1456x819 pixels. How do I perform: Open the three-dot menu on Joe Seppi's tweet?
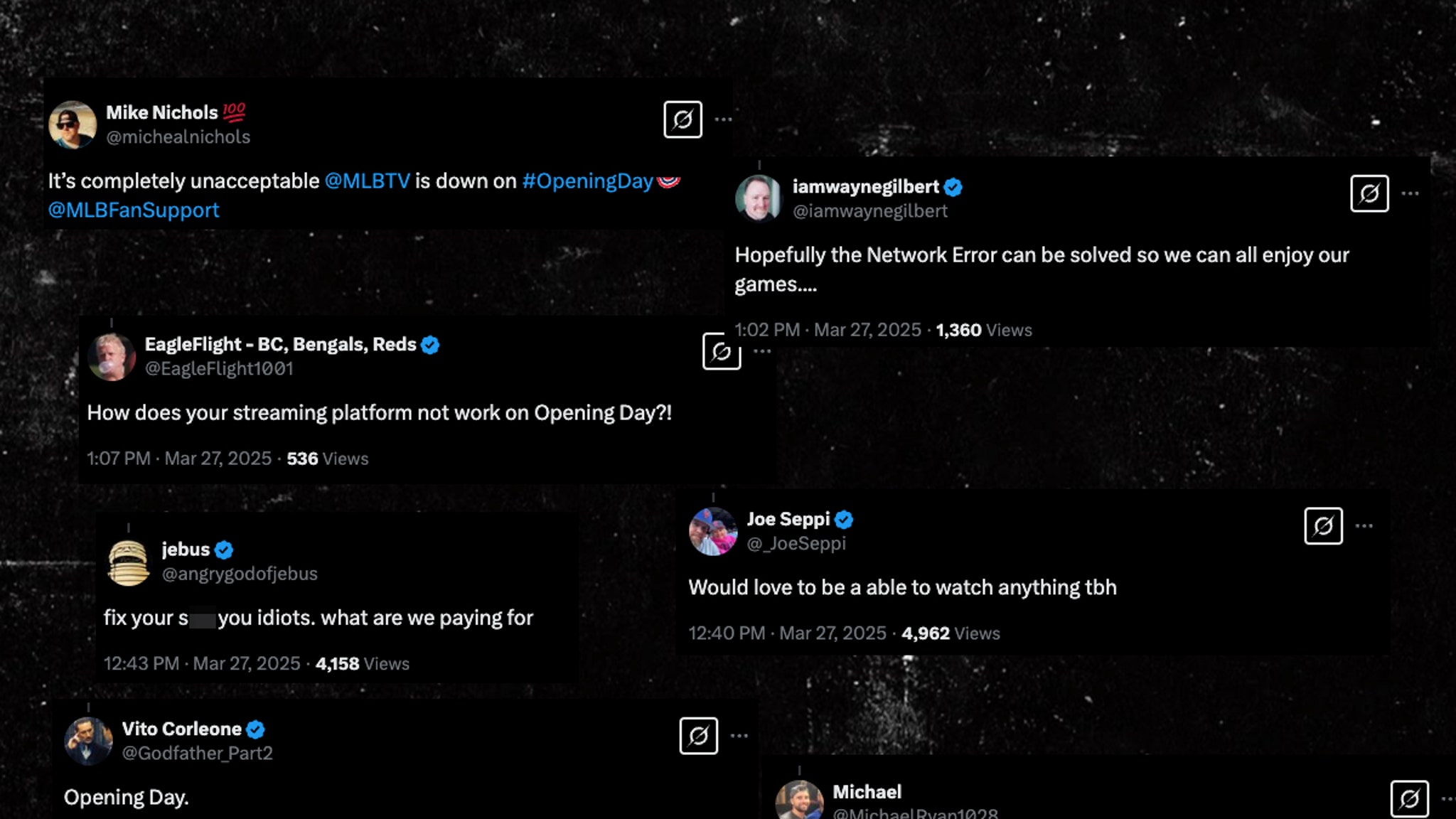(x=1364, y=526)
